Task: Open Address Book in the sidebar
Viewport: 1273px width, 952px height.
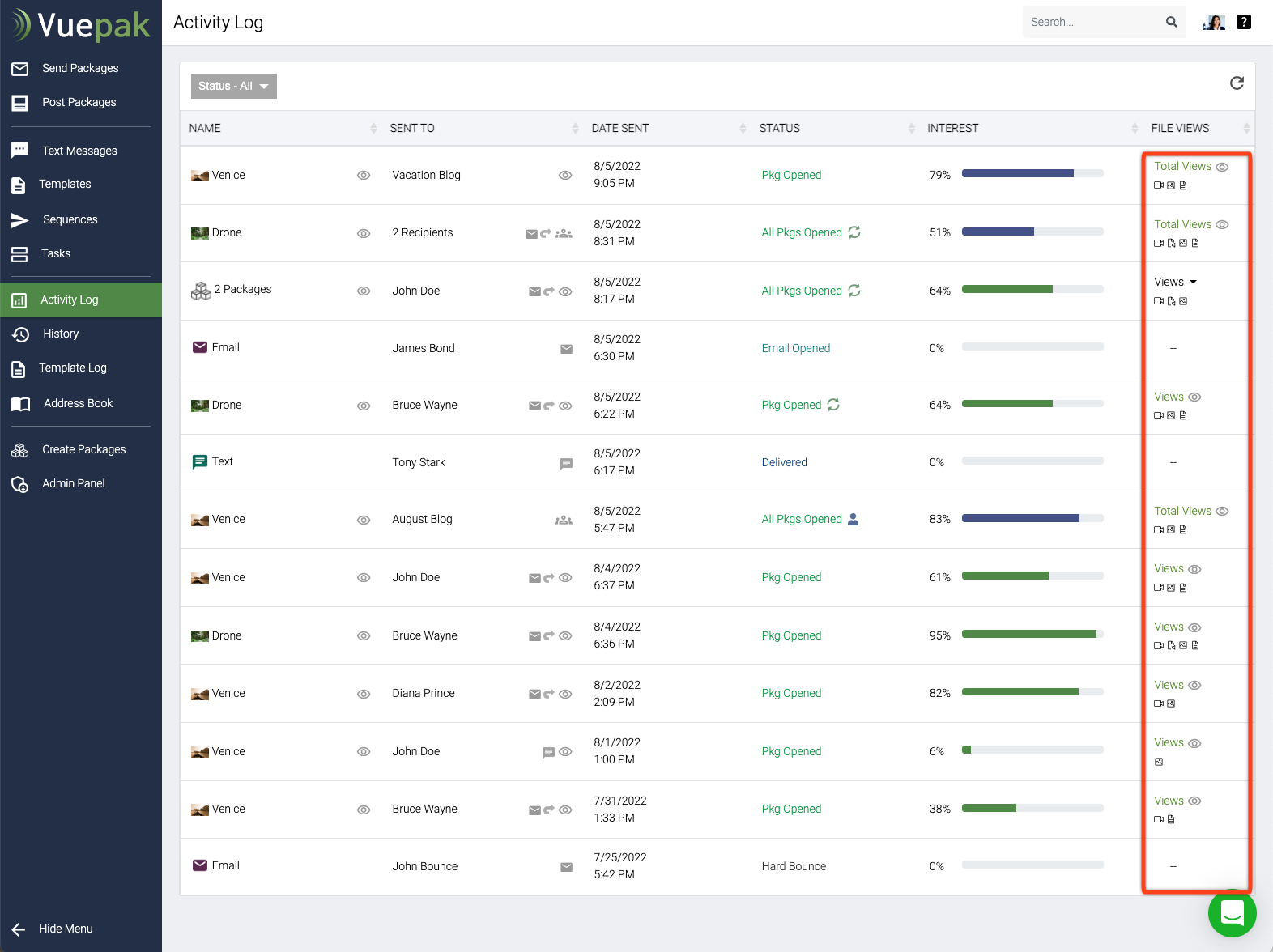Action: click(78, 404)
